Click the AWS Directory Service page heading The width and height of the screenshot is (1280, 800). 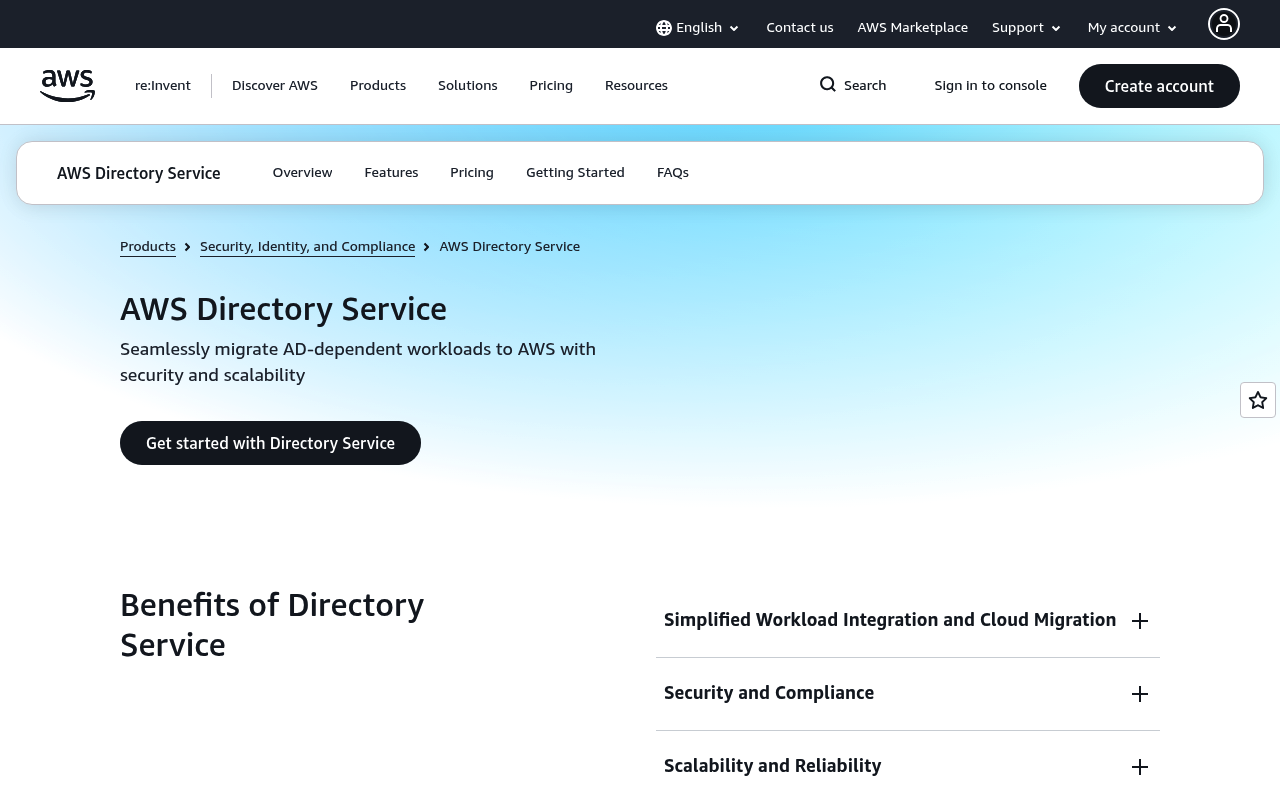(283, 309)
